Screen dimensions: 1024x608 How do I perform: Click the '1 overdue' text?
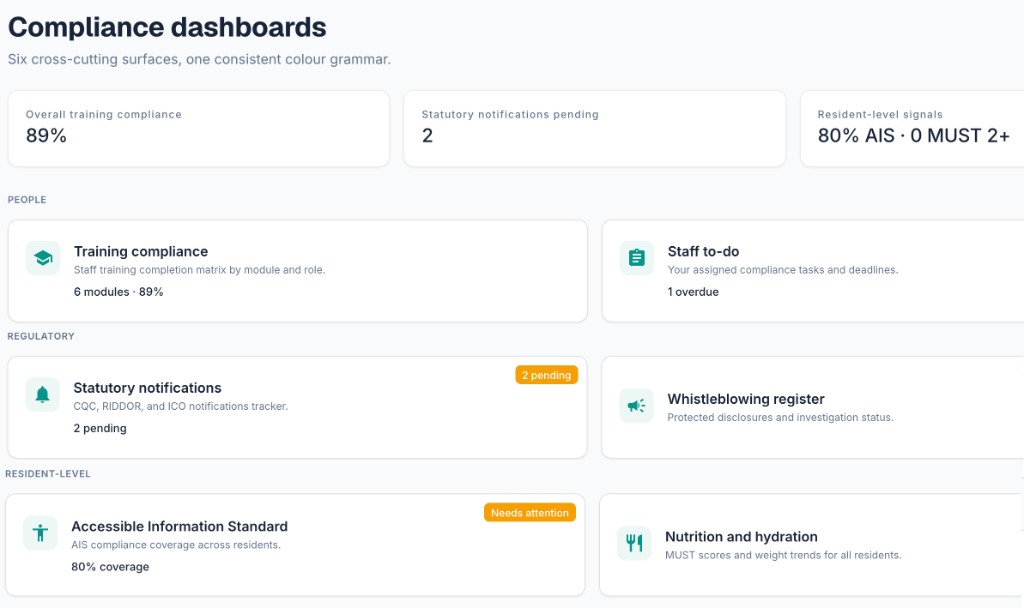[x=693, y=292]
